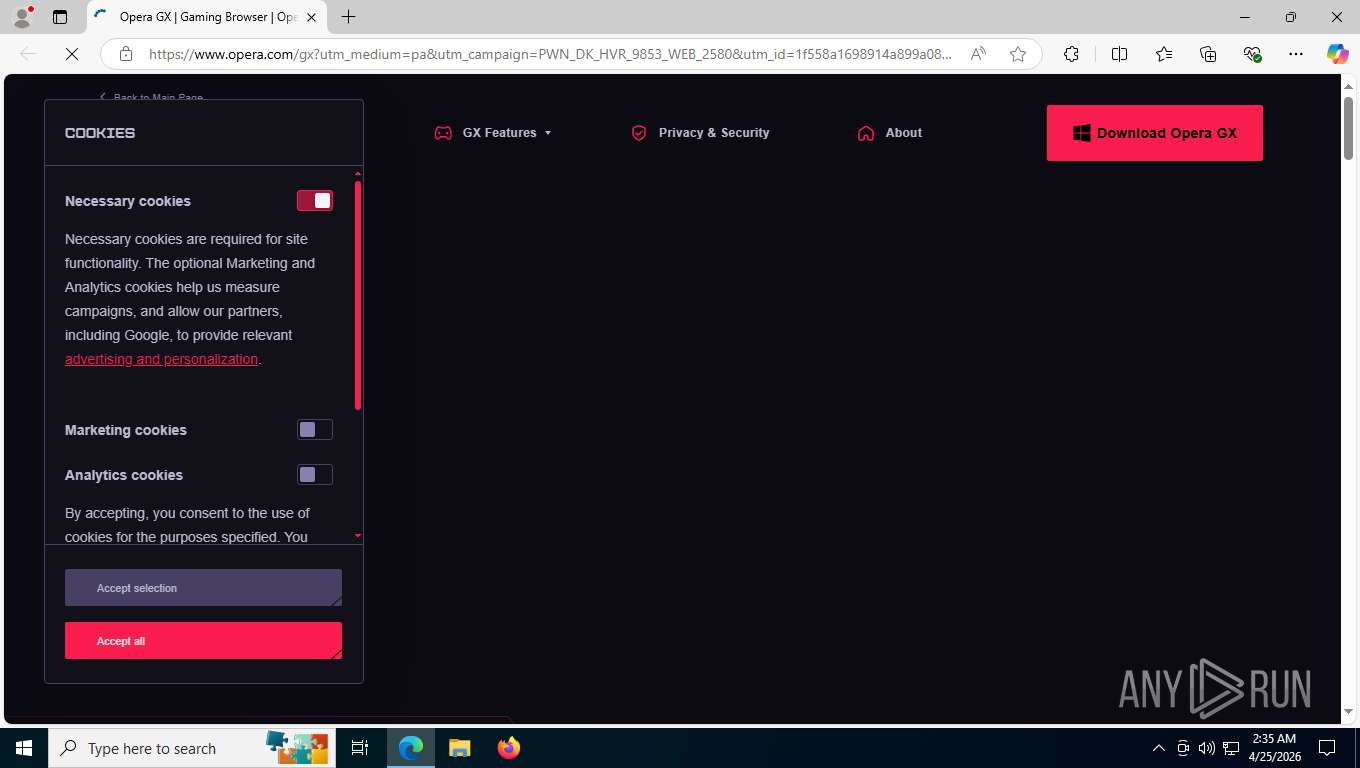Add this page to favorites star
This screenshot has height=768, width=1360.
1018,54
